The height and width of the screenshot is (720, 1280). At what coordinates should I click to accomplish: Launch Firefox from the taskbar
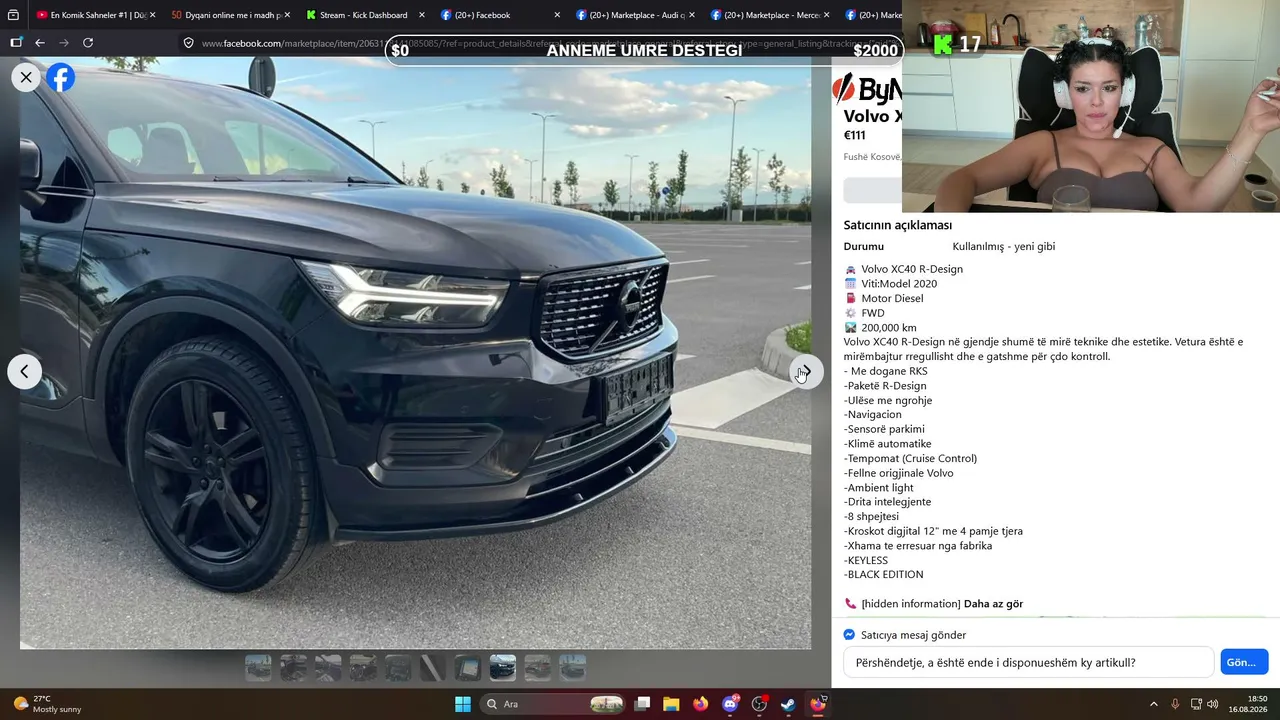coord(700,704)
